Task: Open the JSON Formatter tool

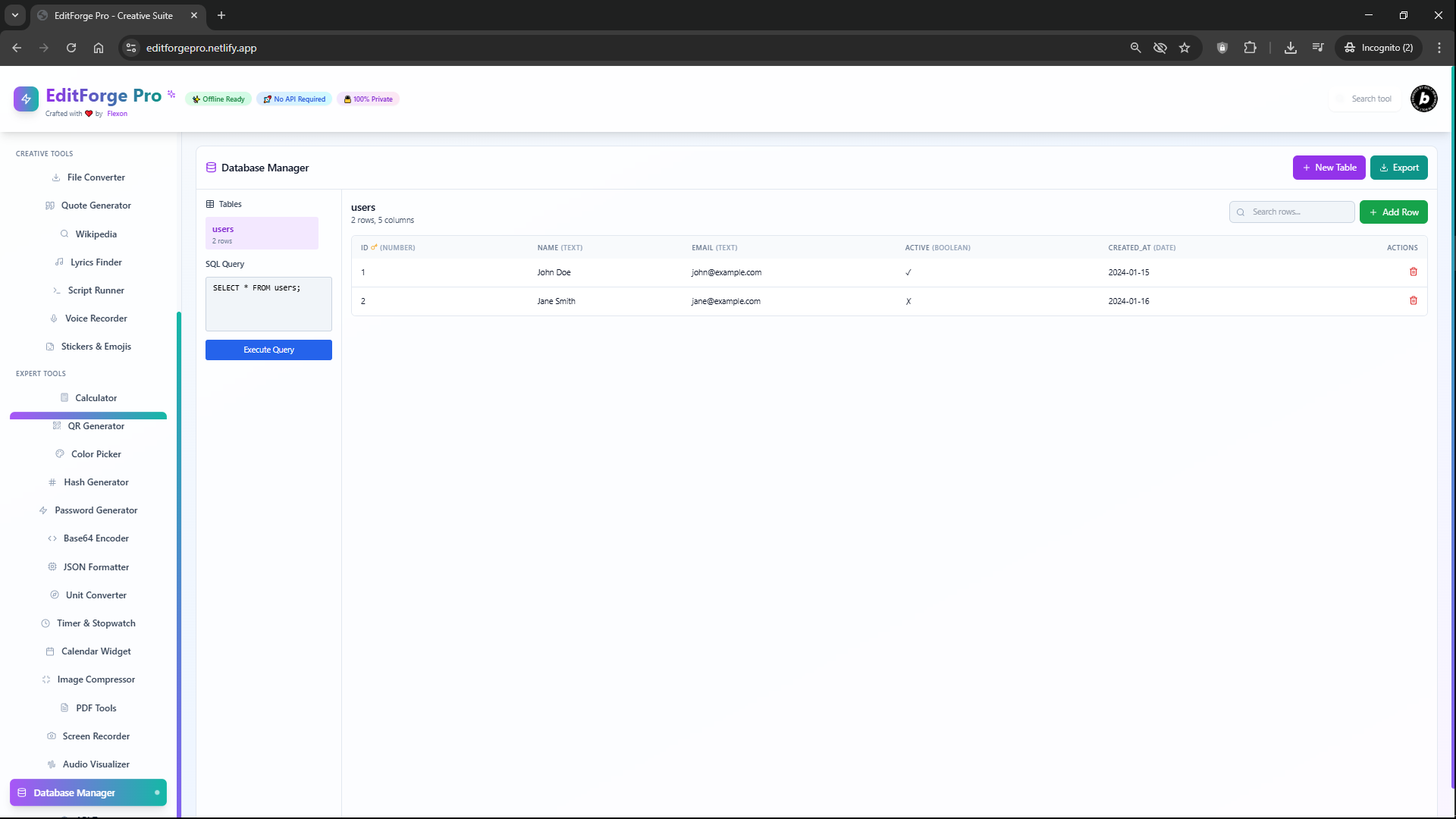Action: 96,567
